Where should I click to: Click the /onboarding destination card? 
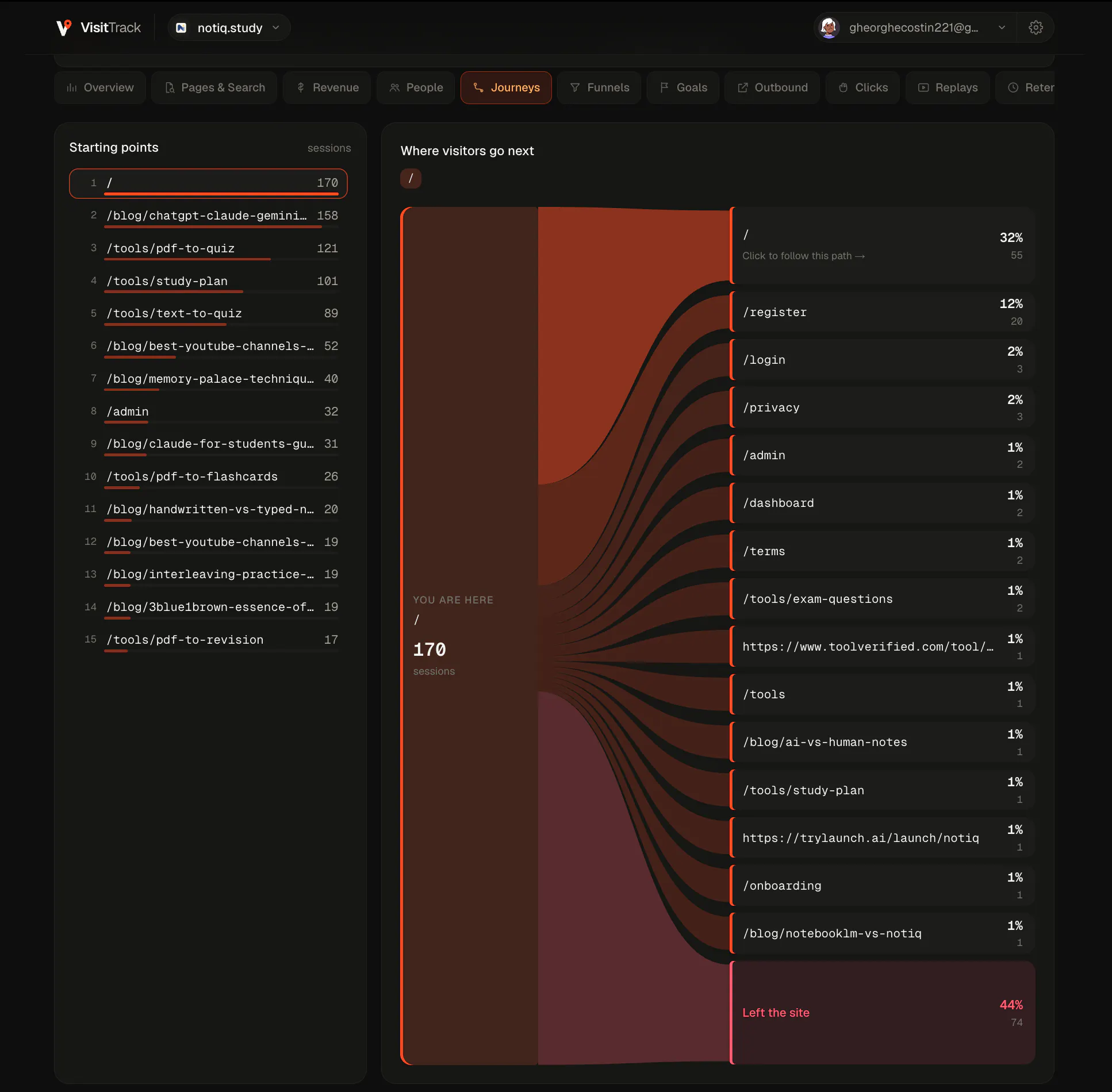pos(883,885)
